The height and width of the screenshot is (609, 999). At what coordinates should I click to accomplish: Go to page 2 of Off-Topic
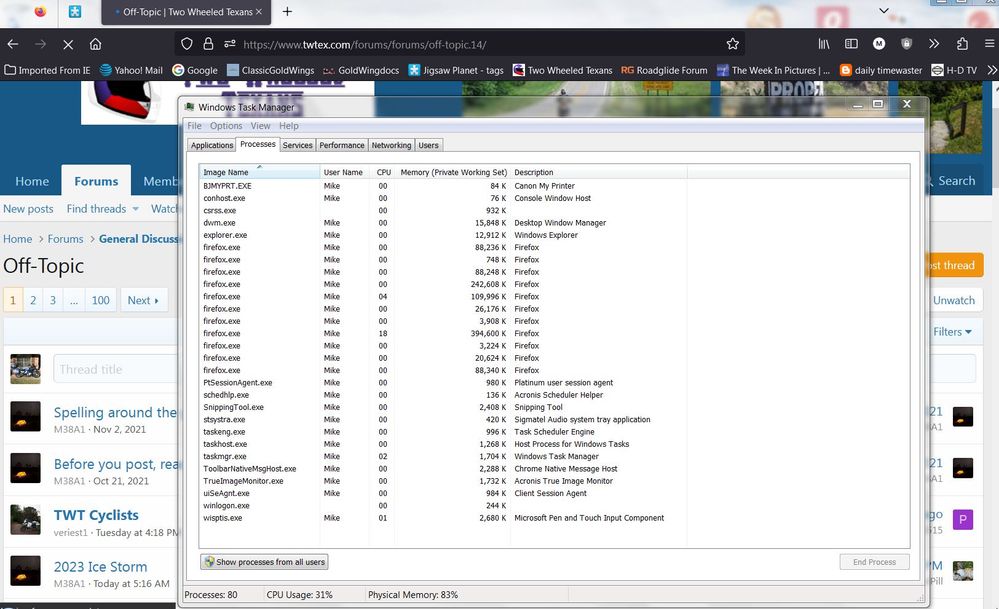point(33,300)
